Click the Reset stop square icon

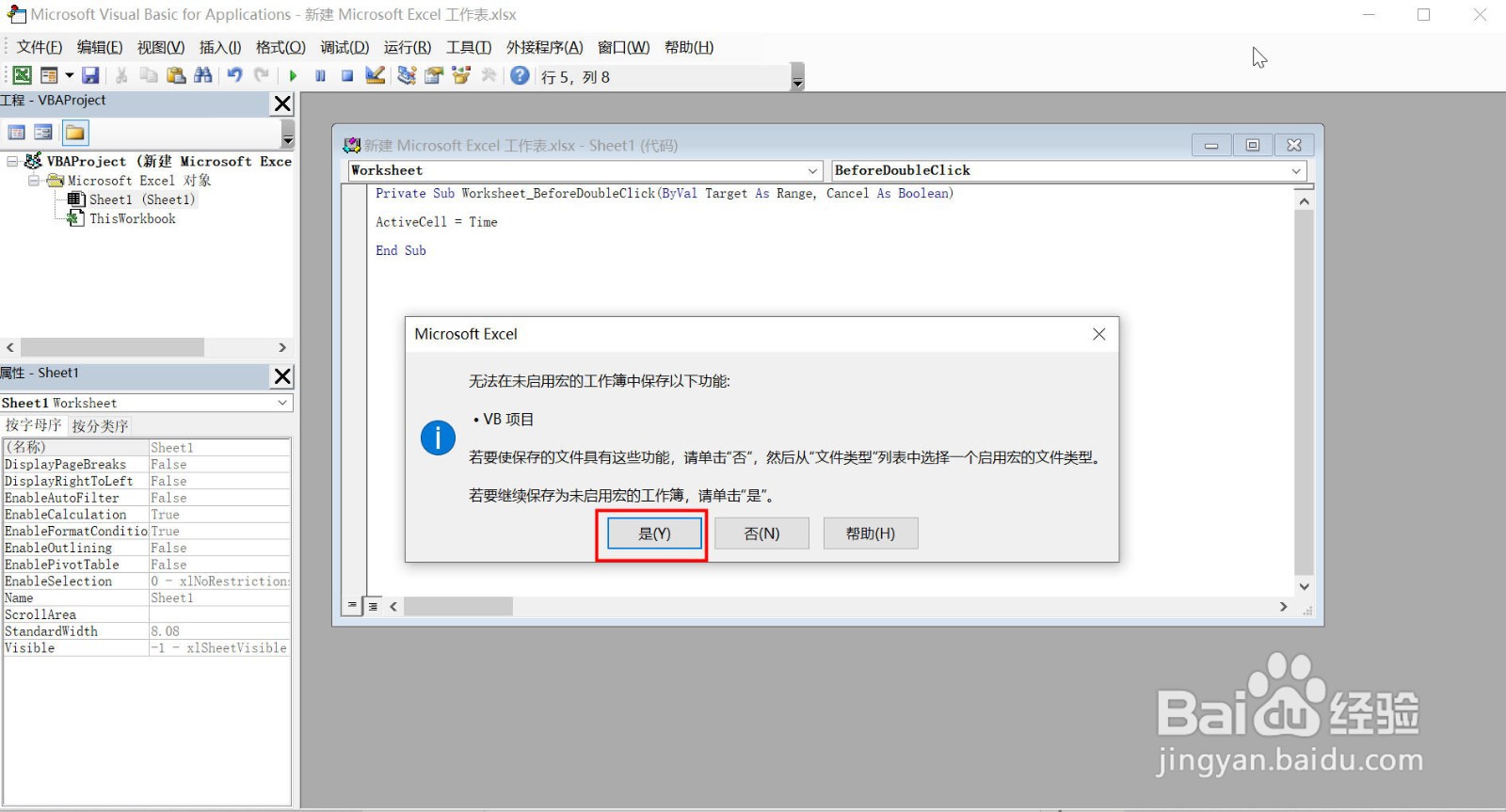(347, 75)
